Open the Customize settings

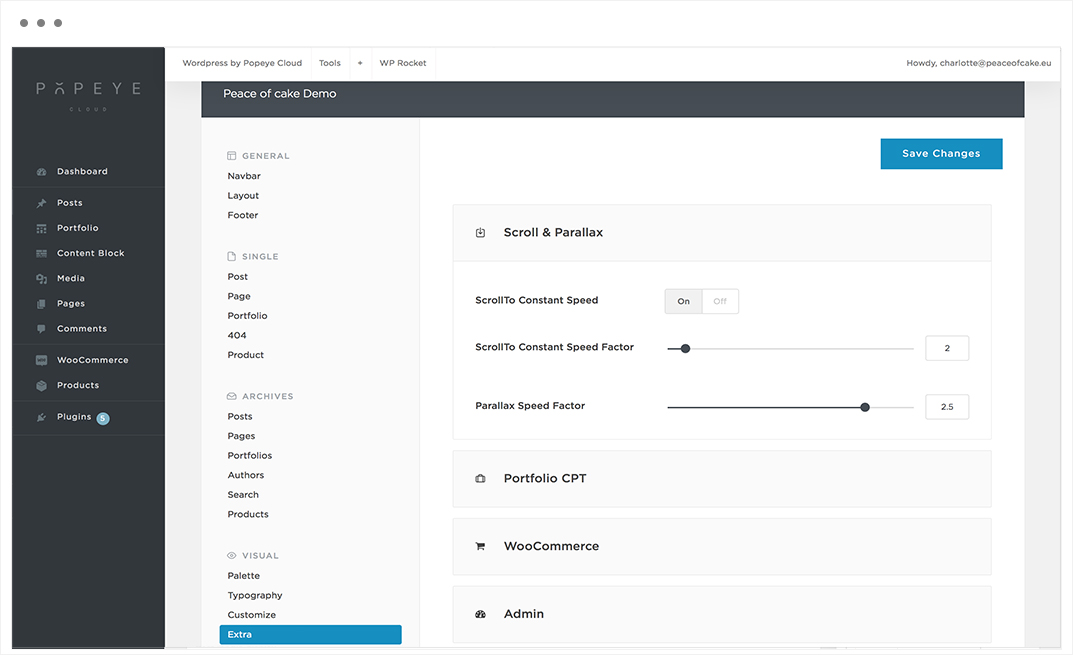(x=252, y=615)
